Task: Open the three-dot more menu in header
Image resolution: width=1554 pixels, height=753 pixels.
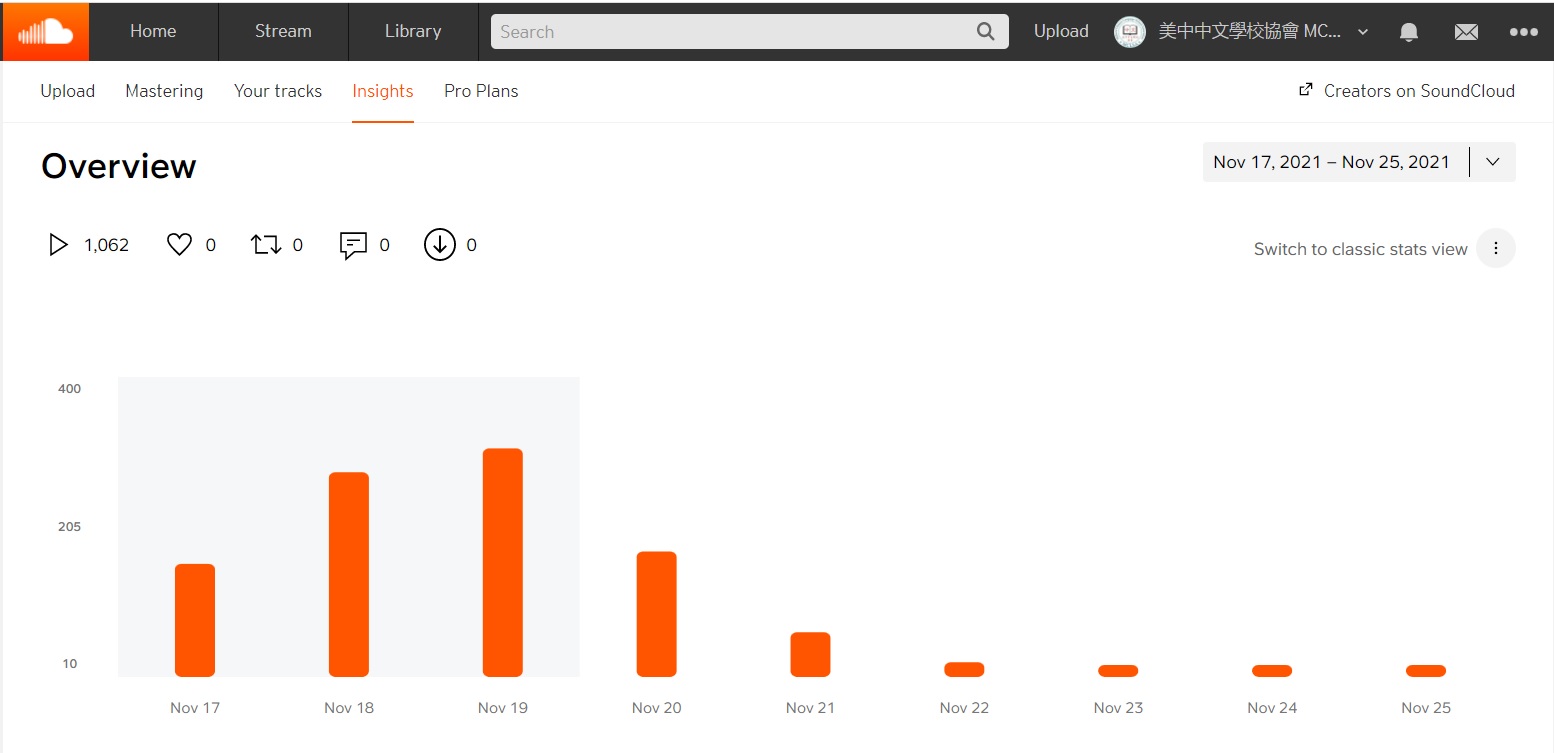Action: coord(1523,32)
